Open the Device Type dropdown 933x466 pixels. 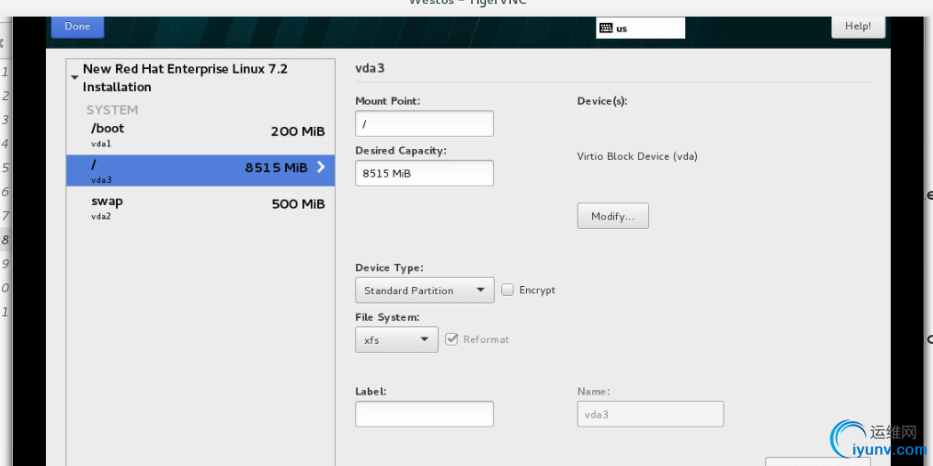pyautogui.click(x=425, y=290)
